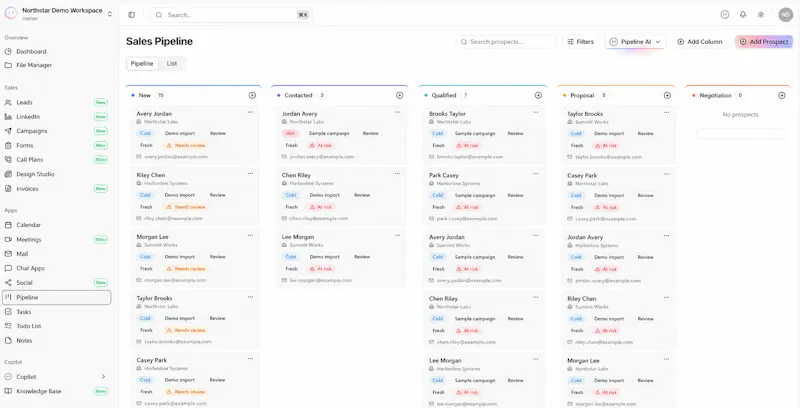The image size is (800, 408).
Task: Open options for Avery Jordan card in New
Action: tap(251, 112)
